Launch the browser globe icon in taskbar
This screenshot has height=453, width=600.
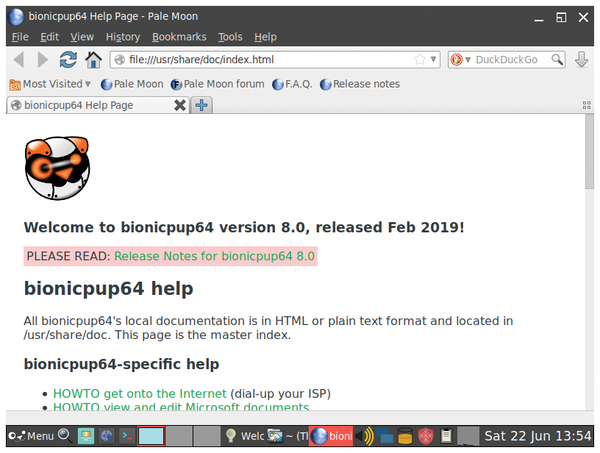106,436
